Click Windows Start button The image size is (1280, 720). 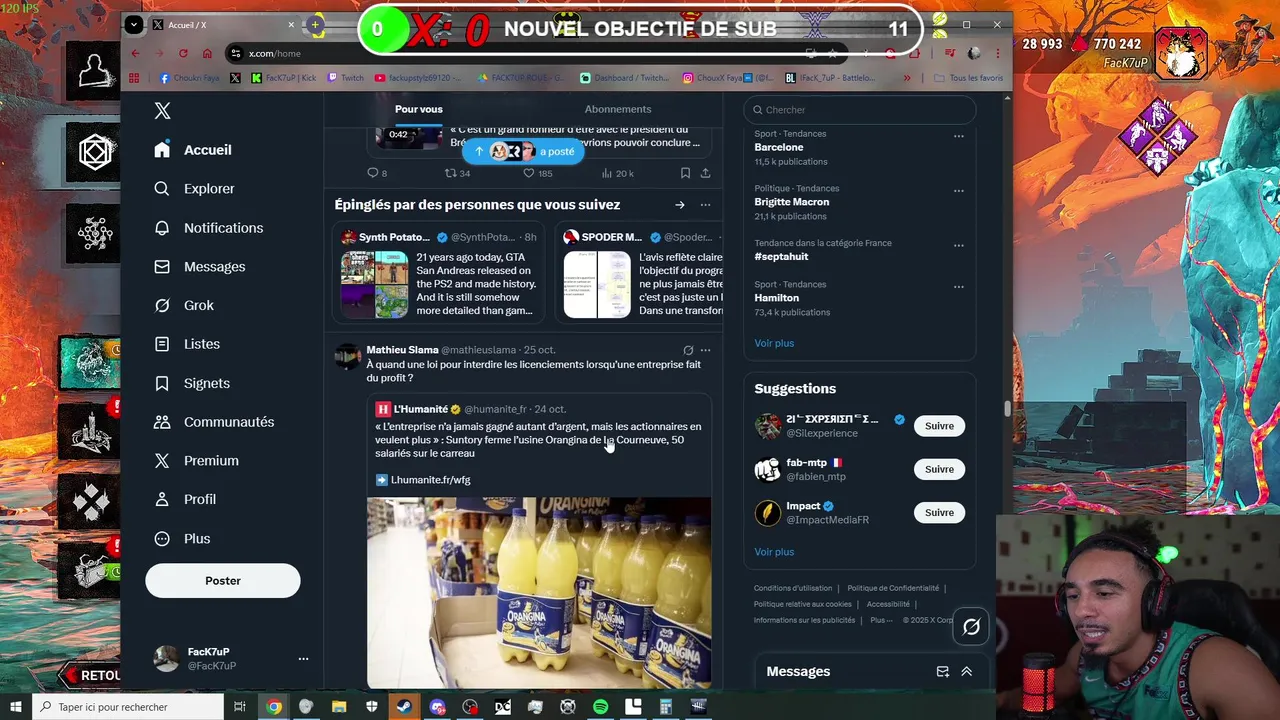pos(15,707)
